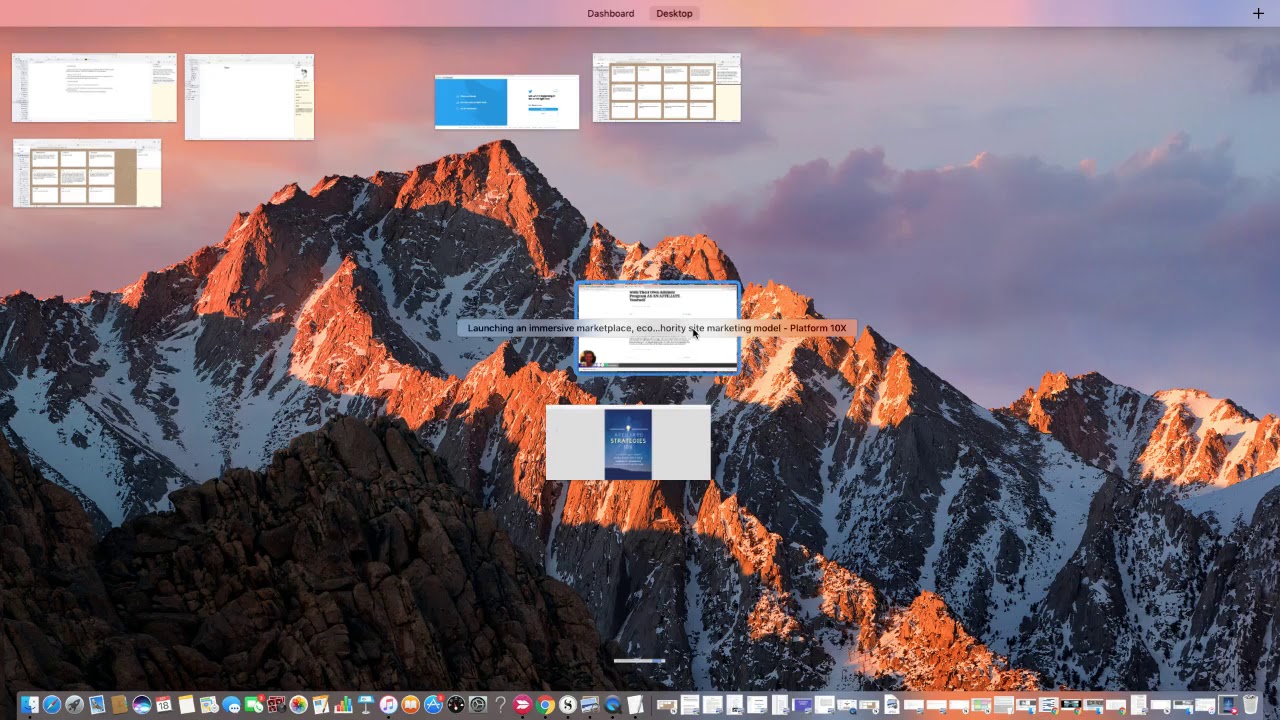Open the FaceTime dock icon
The height and width of the screenshot is (720, 1280).
254,705
